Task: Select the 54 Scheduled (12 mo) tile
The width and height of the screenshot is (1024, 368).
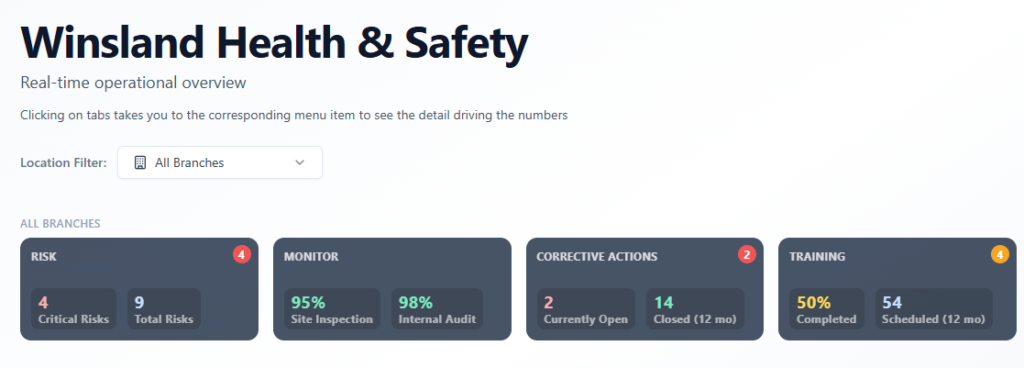Action: [933, 309]
